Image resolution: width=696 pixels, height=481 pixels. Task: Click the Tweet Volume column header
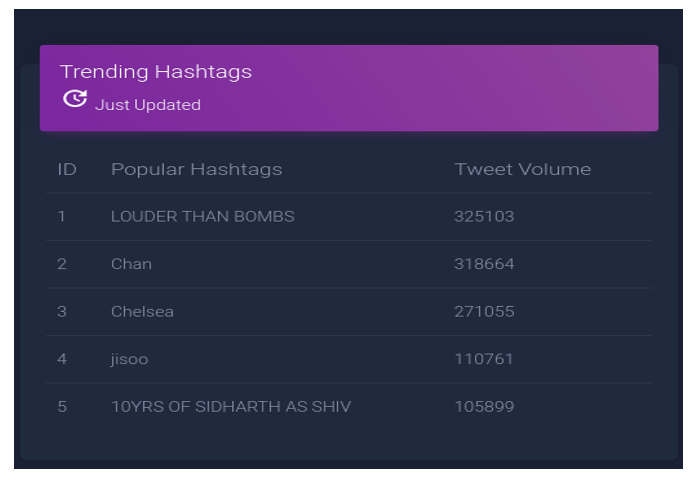point(522,169)
